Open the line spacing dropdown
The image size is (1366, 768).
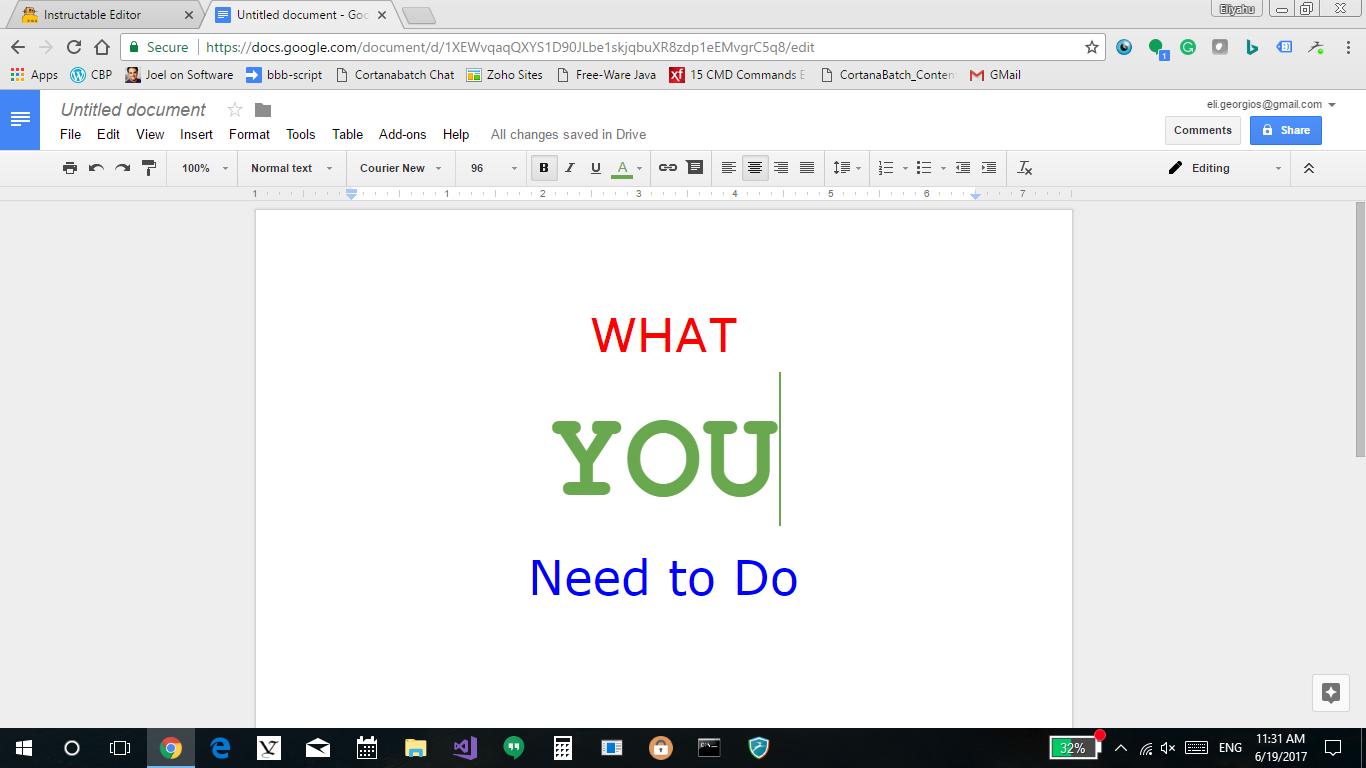pyautogui.click(x=847, y=168)
